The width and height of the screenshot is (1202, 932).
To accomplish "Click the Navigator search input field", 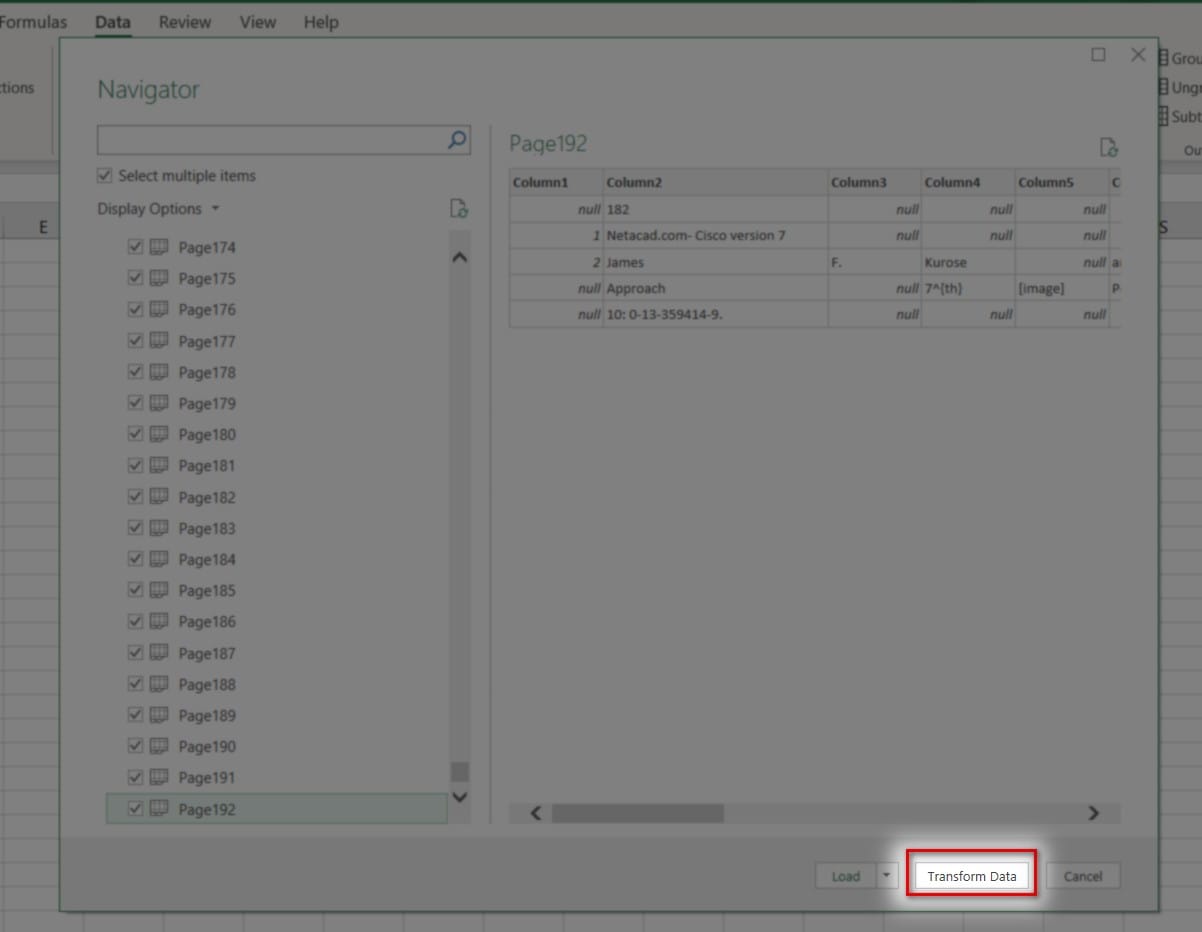I will [x=272, y=140].
